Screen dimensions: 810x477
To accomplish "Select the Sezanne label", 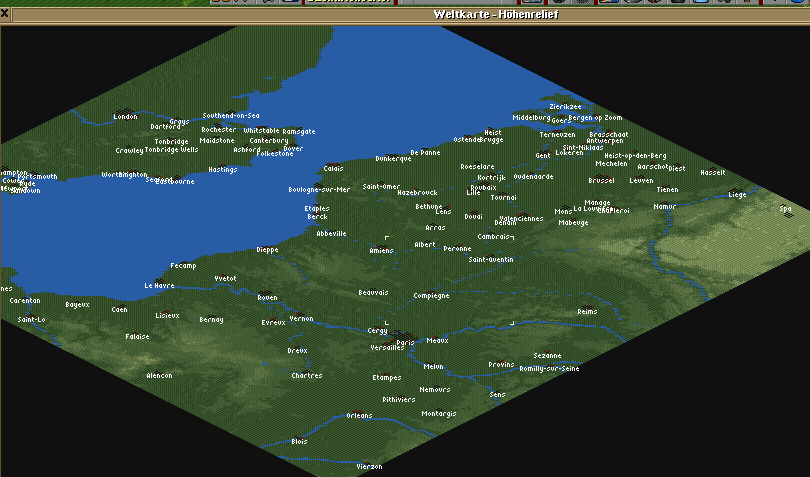I will tap(547, 356).
